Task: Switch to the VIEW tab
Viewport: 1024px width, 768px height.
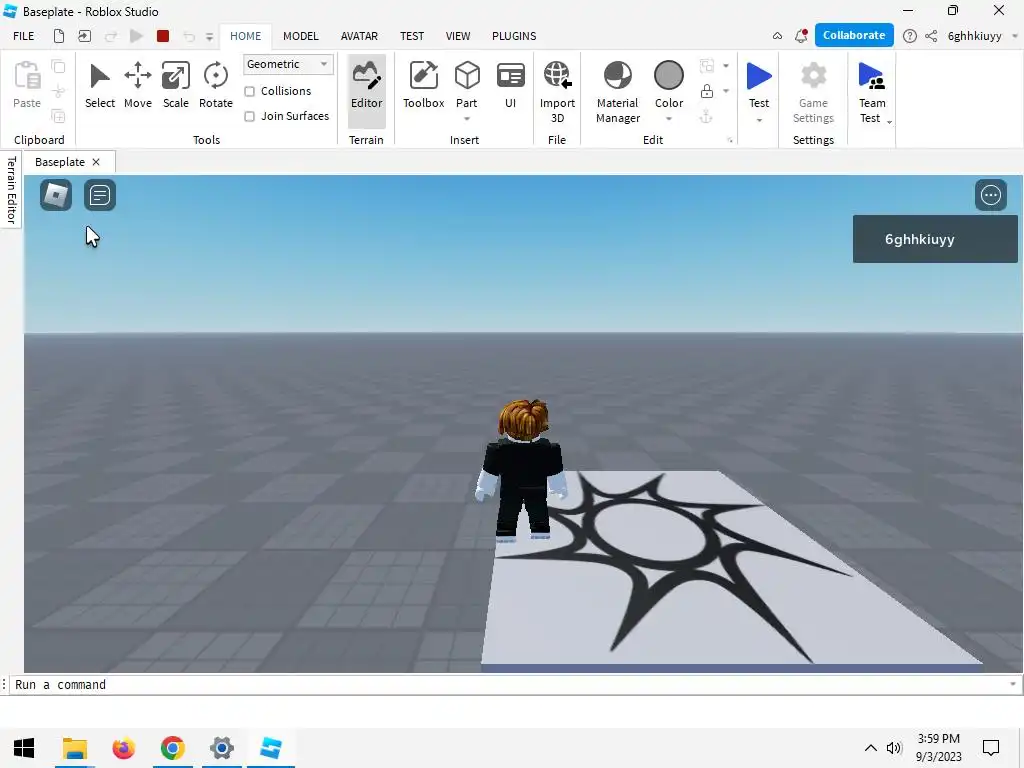Action: pyautogui.click(x=458, y=36)
